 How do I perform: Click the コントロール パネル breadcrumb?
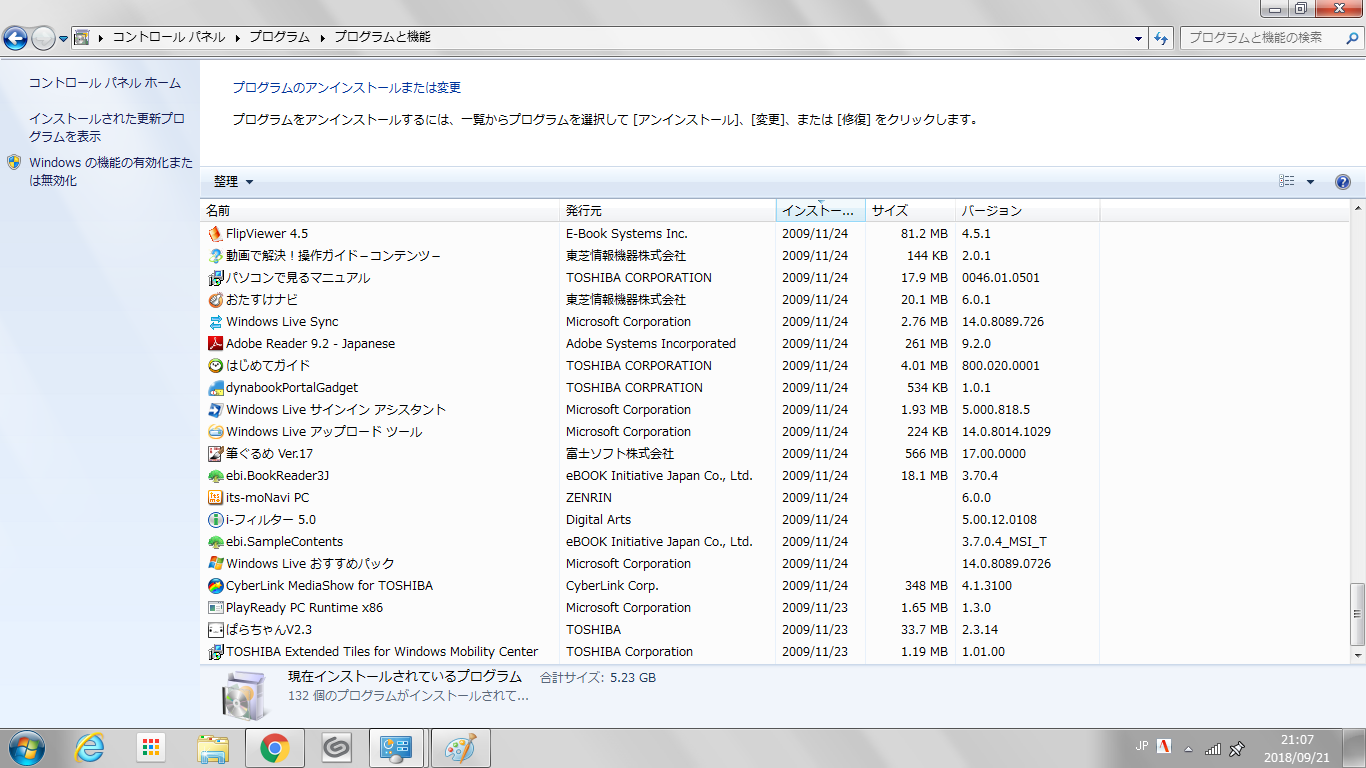coord(168,38)
